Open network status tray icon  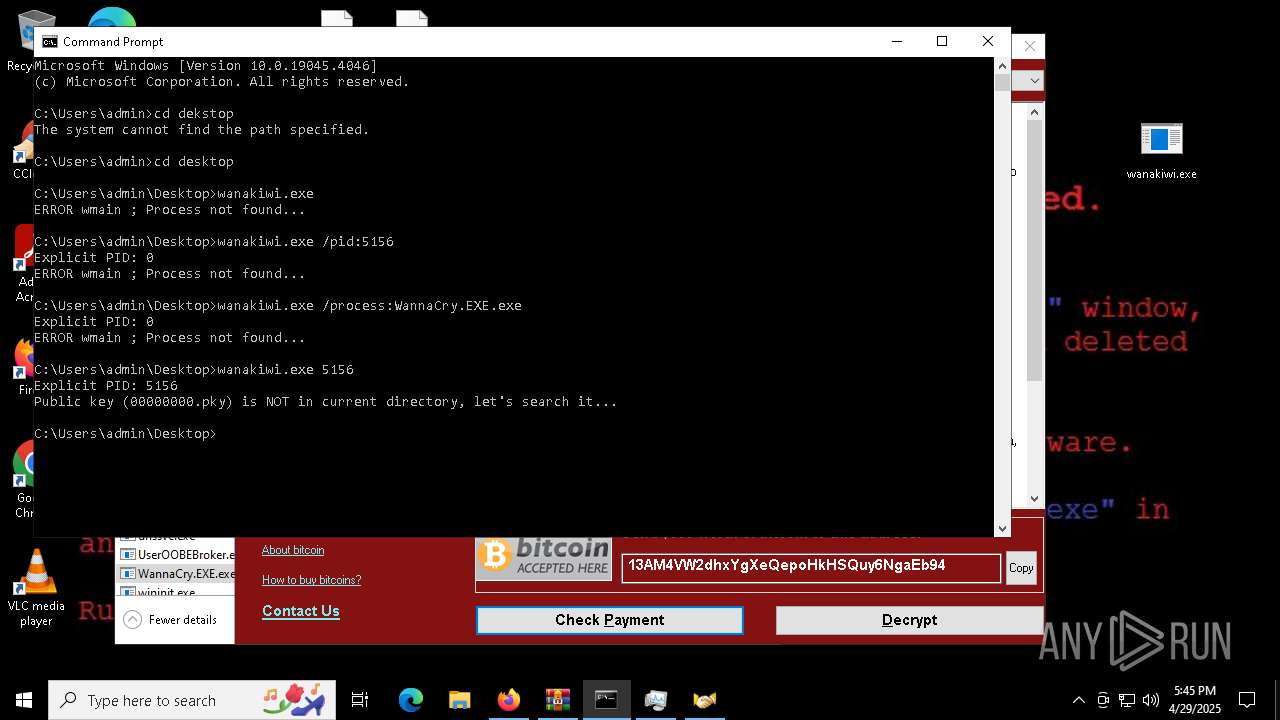coord(1127,700)
